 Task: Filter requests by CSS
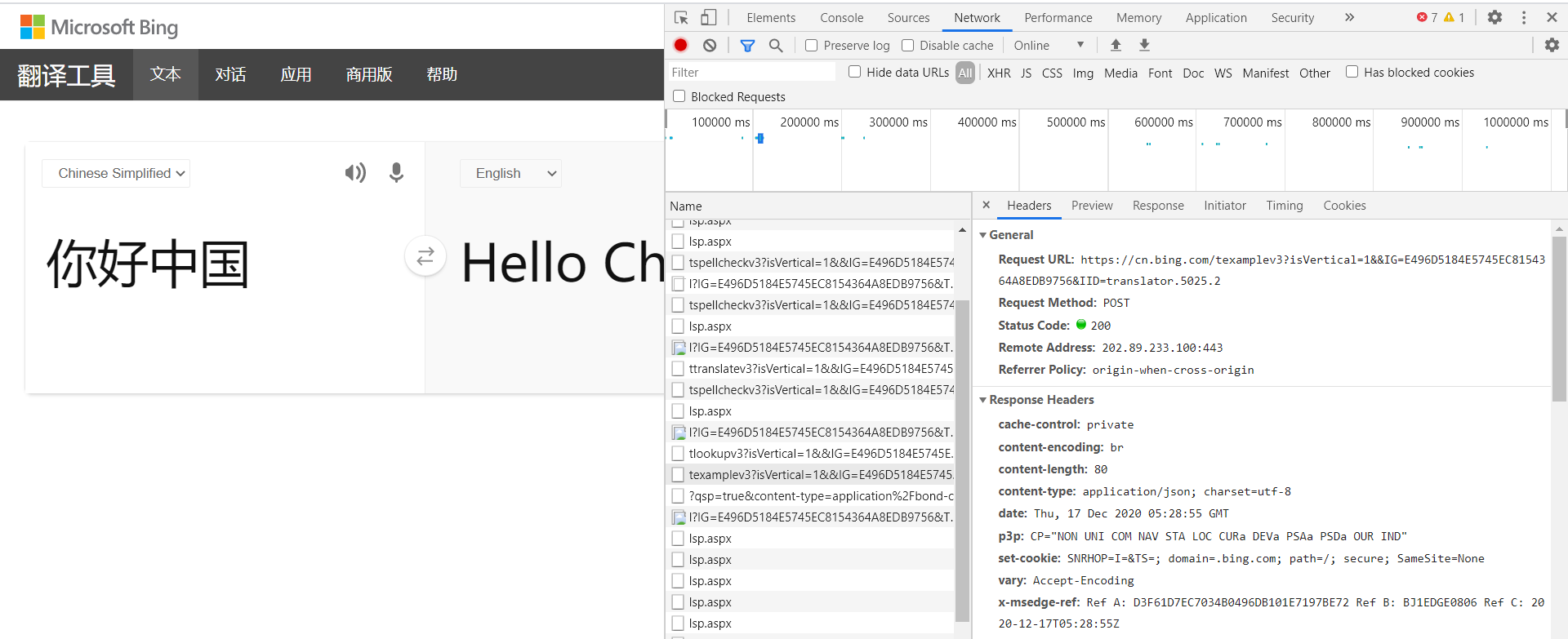1052,73
